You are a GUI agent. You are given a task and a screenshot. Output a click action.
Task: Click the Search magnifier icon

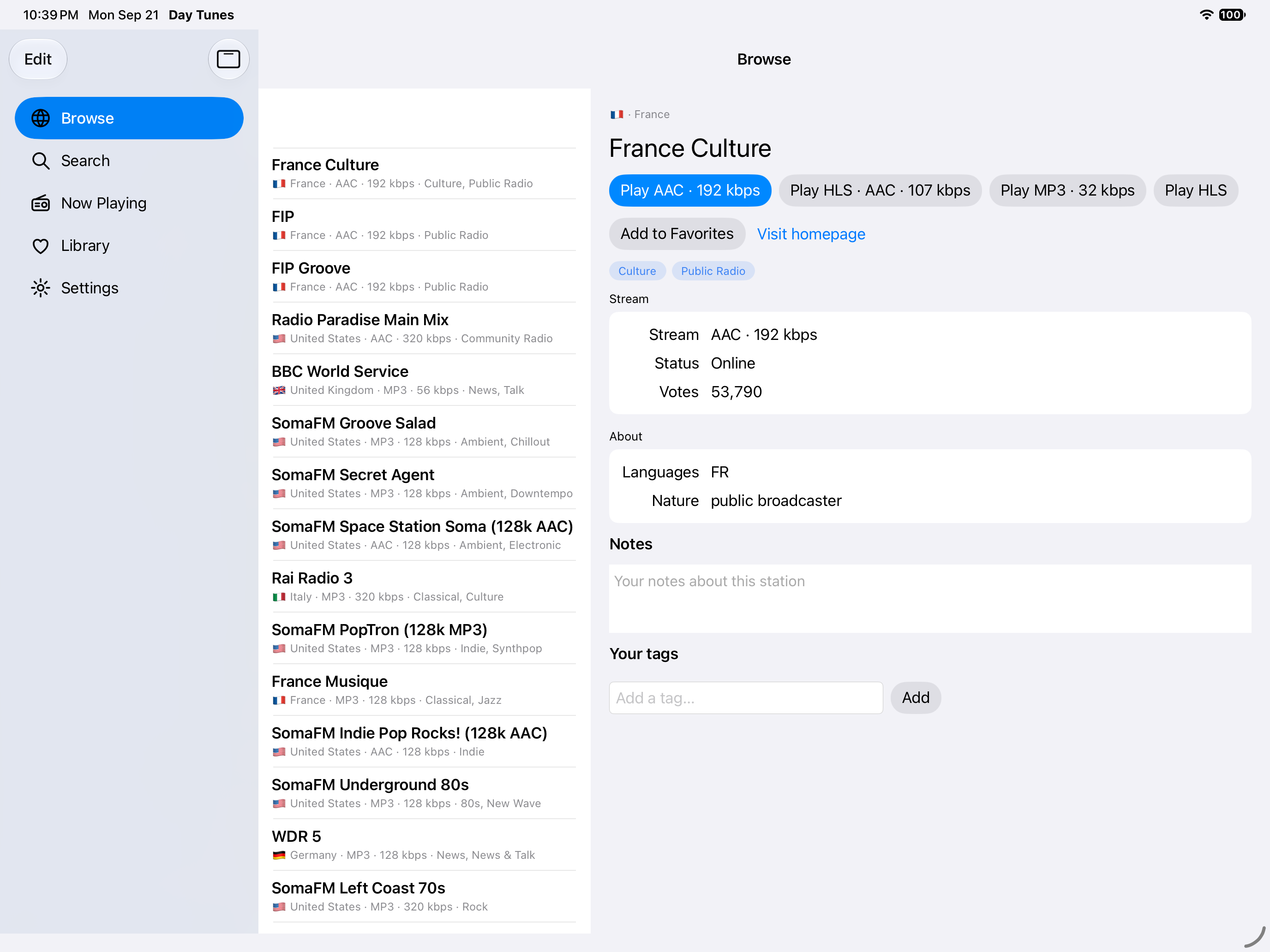(x=40, y=161)
